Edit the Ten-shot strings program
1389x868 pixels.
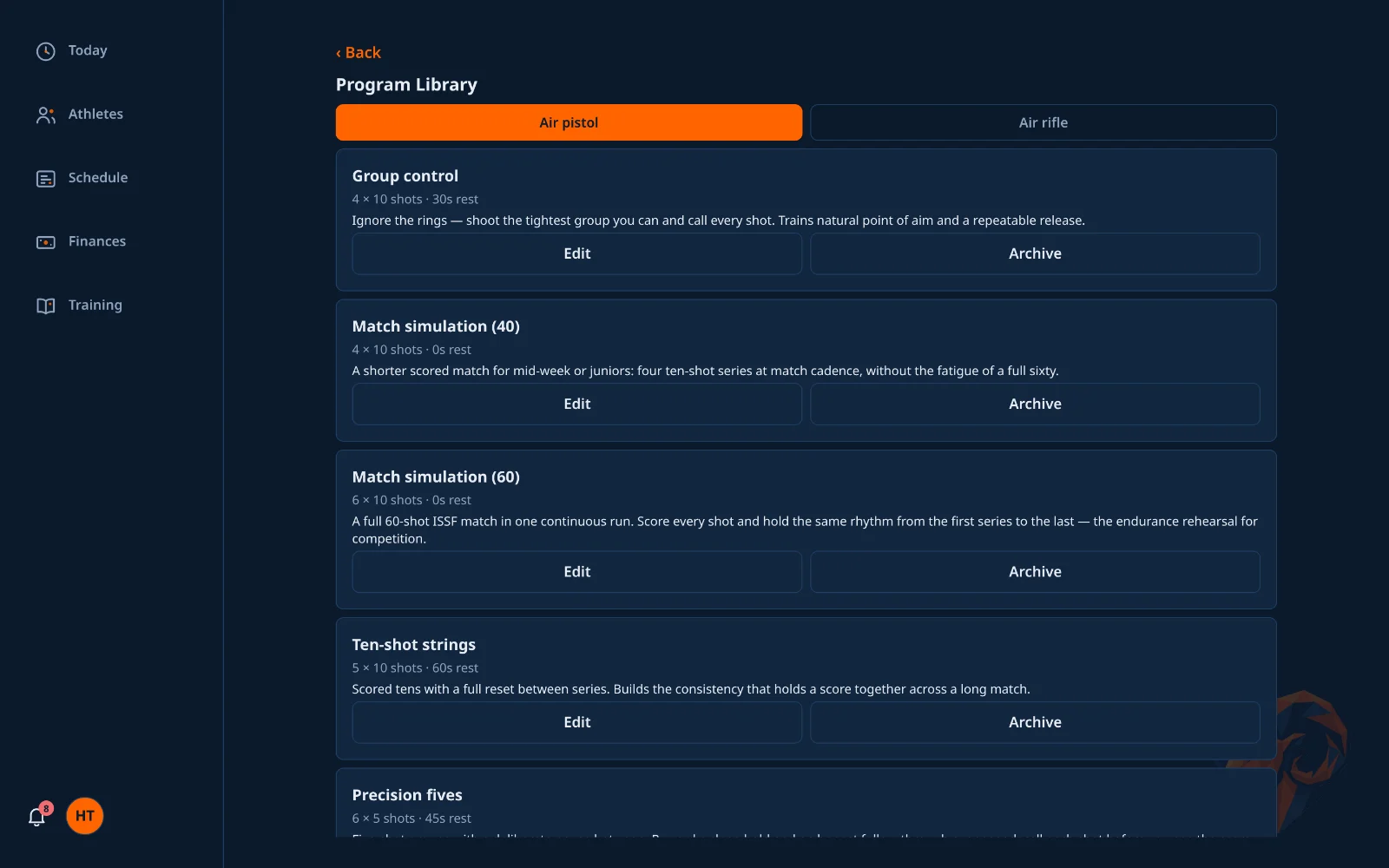tap(577, 722)
